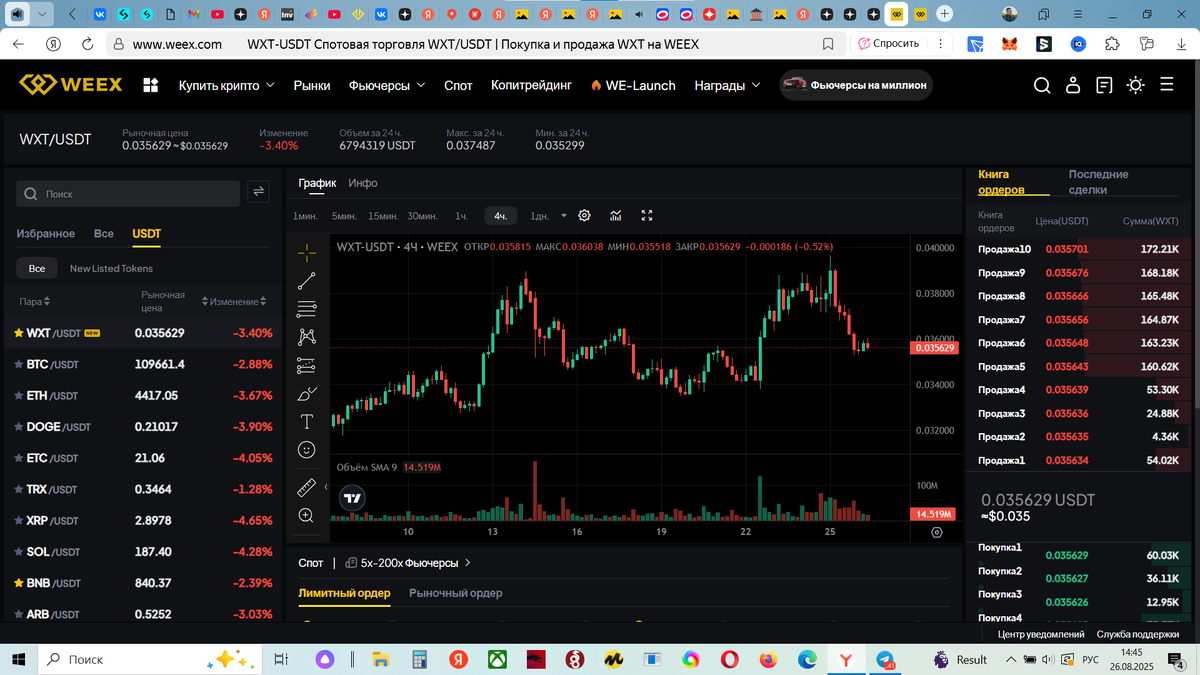Viewport: 1200px width, 675px height.
Task: Toggle favorite star for TRX/USDT
Action: (18, 489)
